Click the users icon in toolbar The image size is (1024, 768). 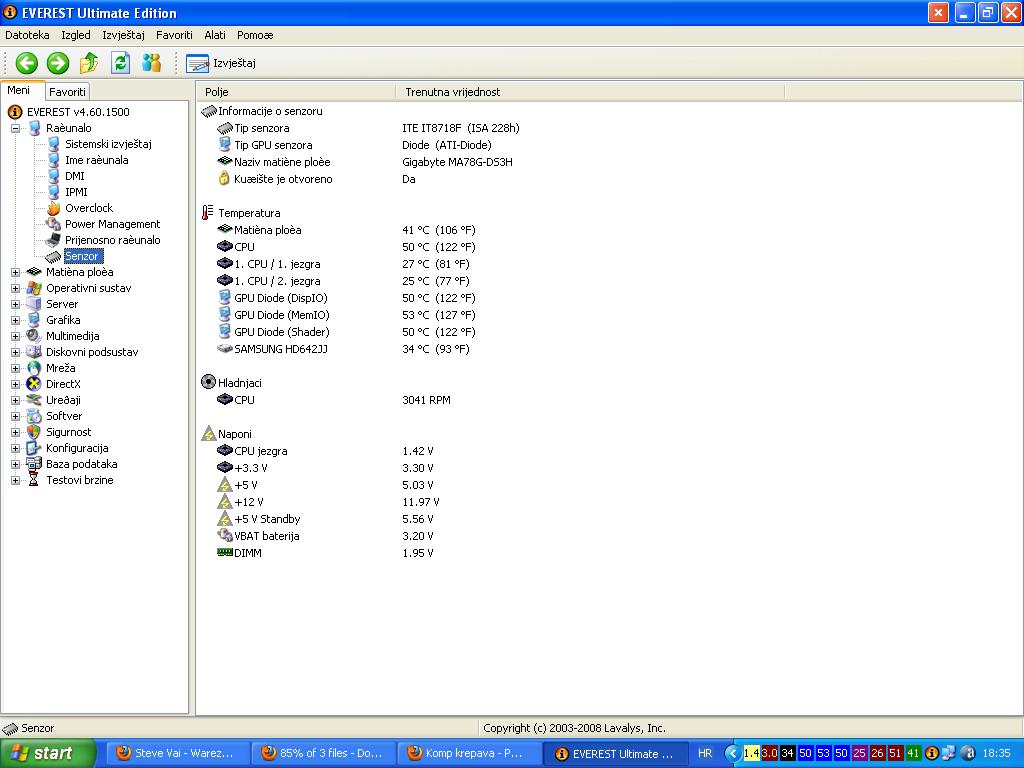152,63
